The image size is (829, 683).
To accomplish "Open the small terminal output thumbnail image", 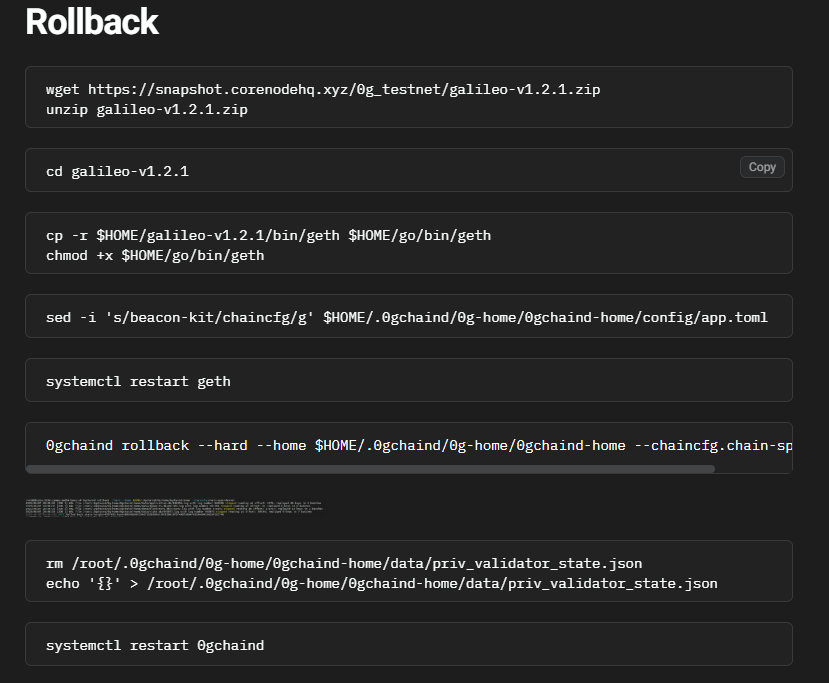I will click(x=174, y=507).
